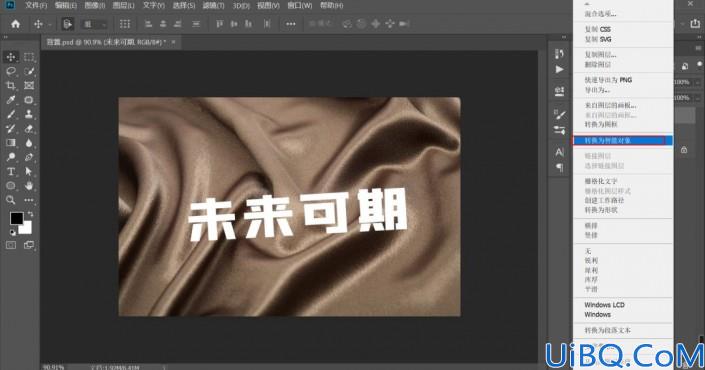Open the Character panel icon
The image size is (705, 370).
click(559, 152)
